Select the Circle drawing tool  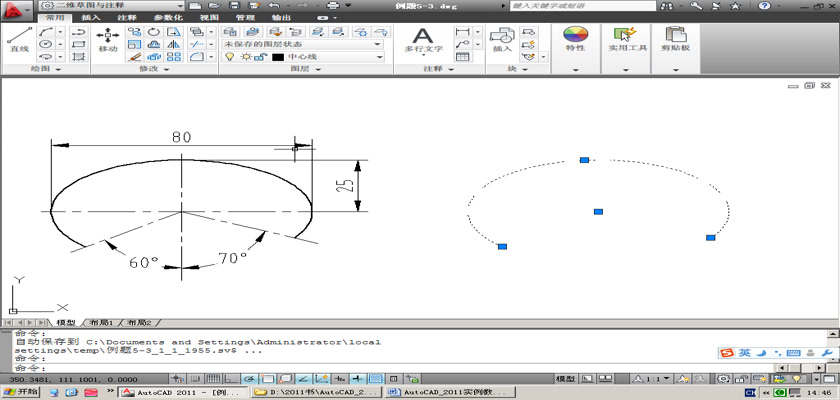(x=46, y=44)
